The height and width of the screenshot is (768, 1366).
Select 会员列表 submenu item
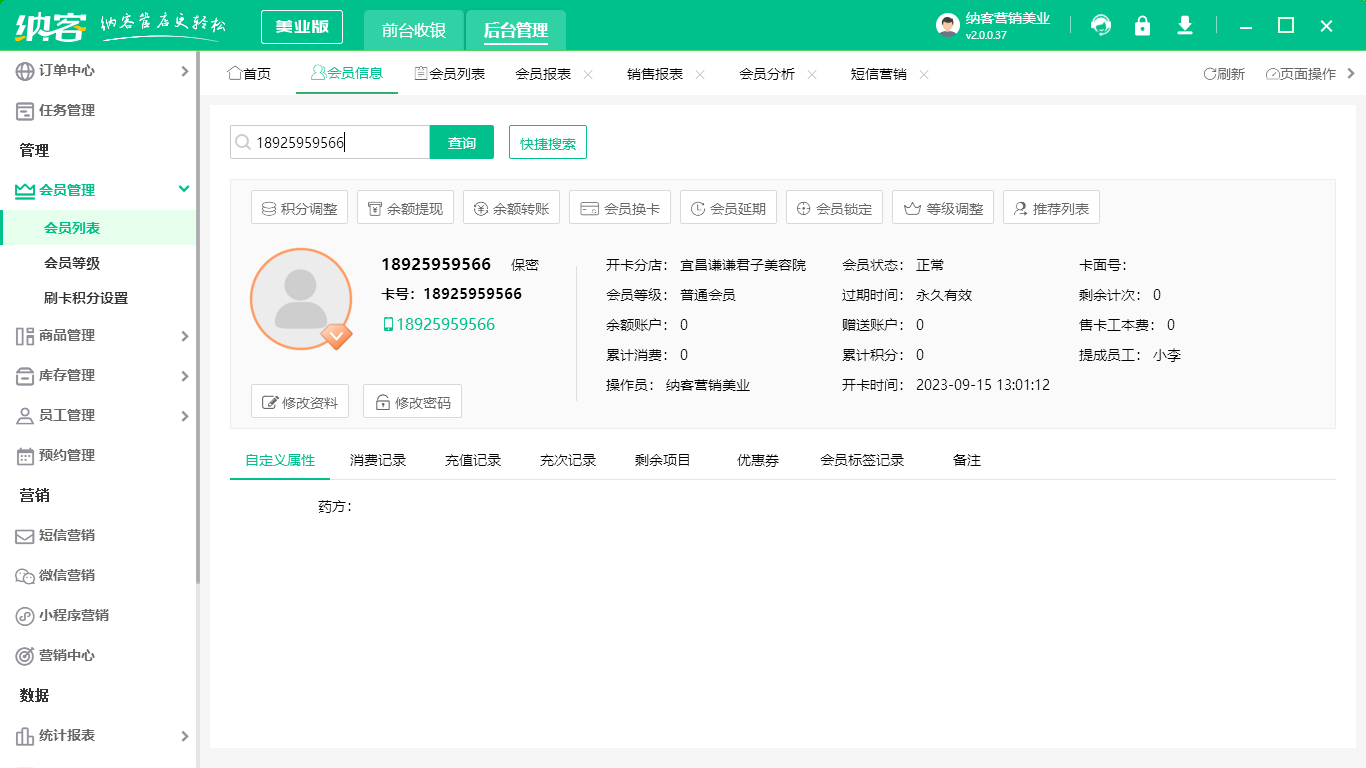(x=98, y=228)
